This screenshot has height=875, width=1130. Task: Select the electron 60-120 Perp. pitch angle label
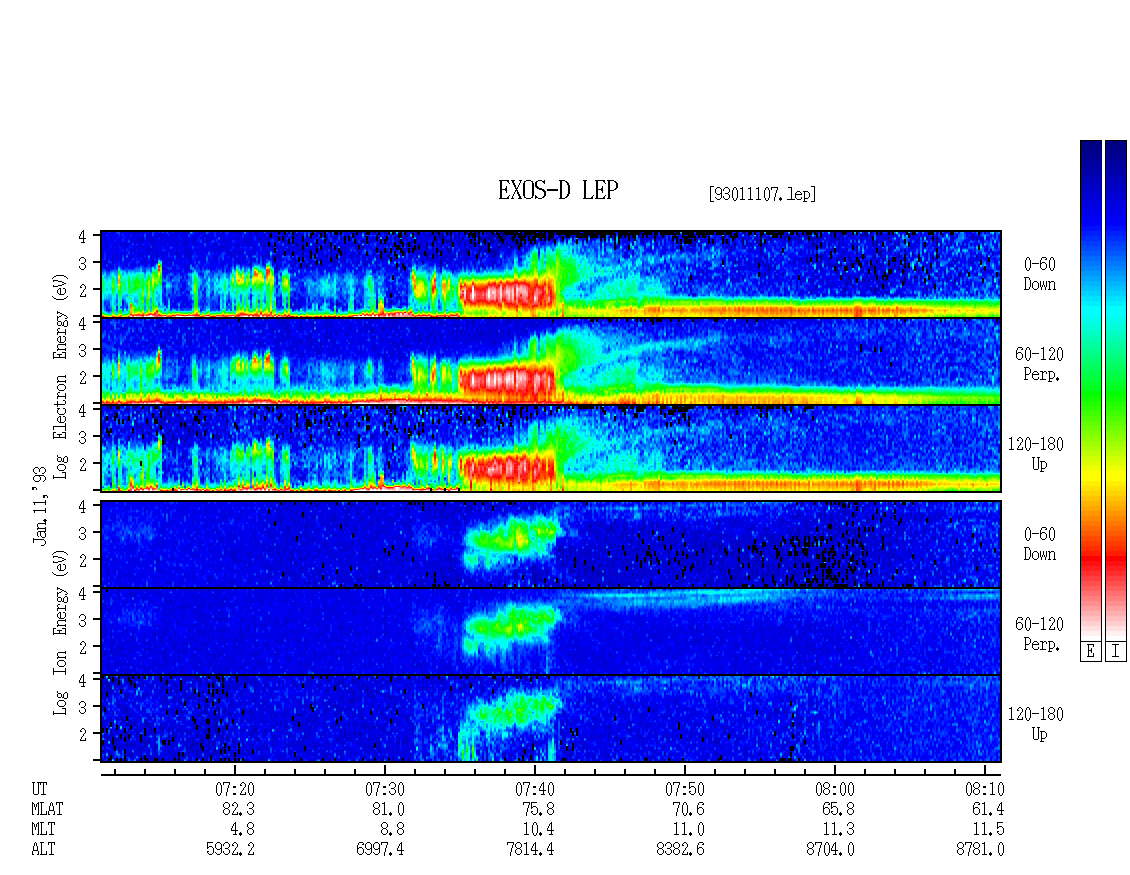[x=1039, y=364]
